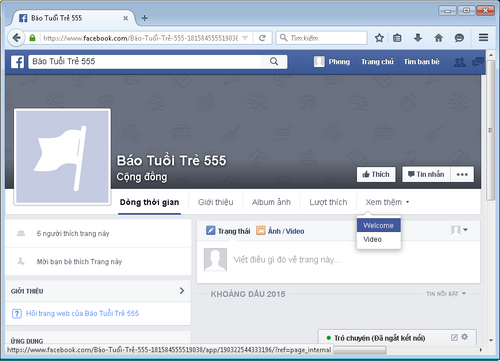Click the page flag profile picture

(62, 157)
